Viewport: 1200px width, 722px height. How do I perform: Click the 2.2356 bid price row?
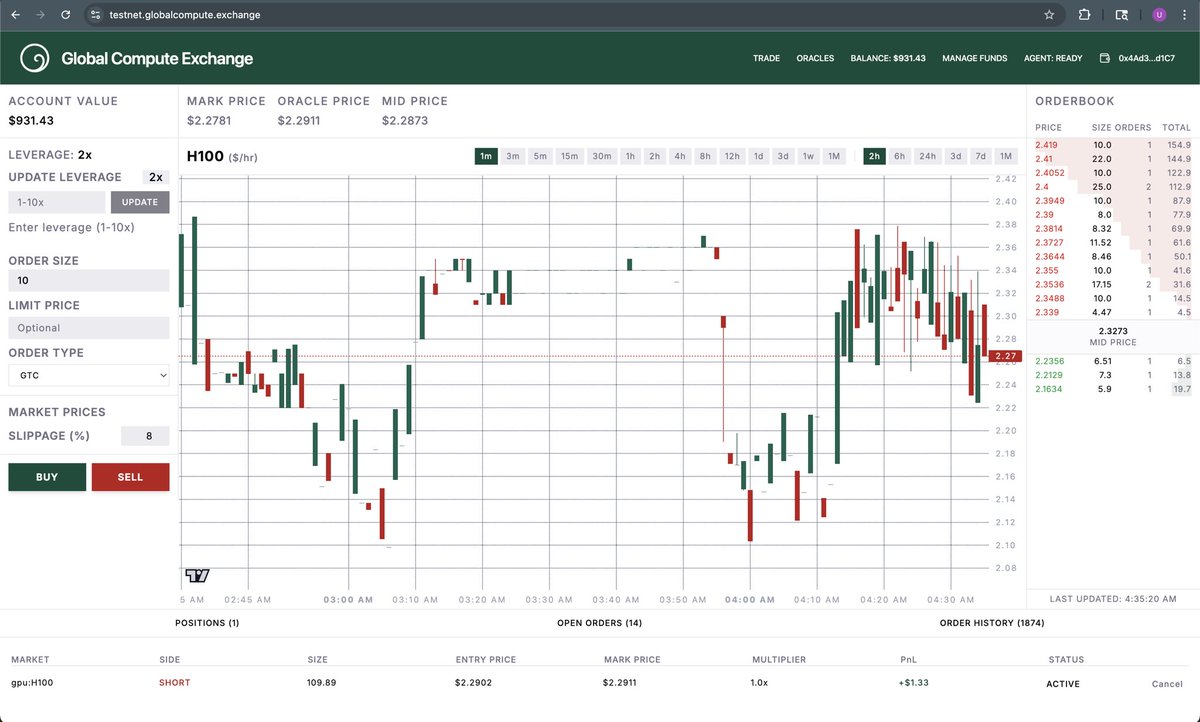pos(1113,361)
